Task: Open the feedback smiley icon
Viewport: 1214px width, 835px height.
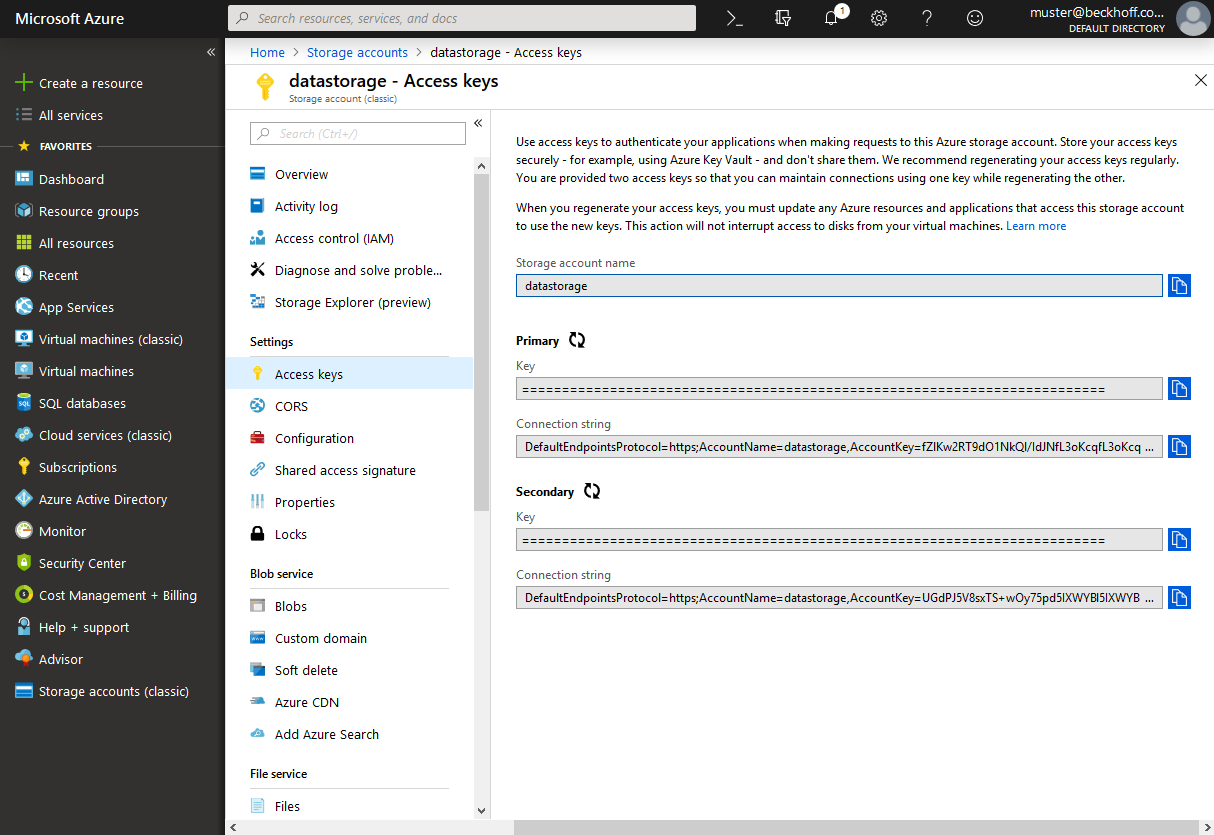Action: 975,18
